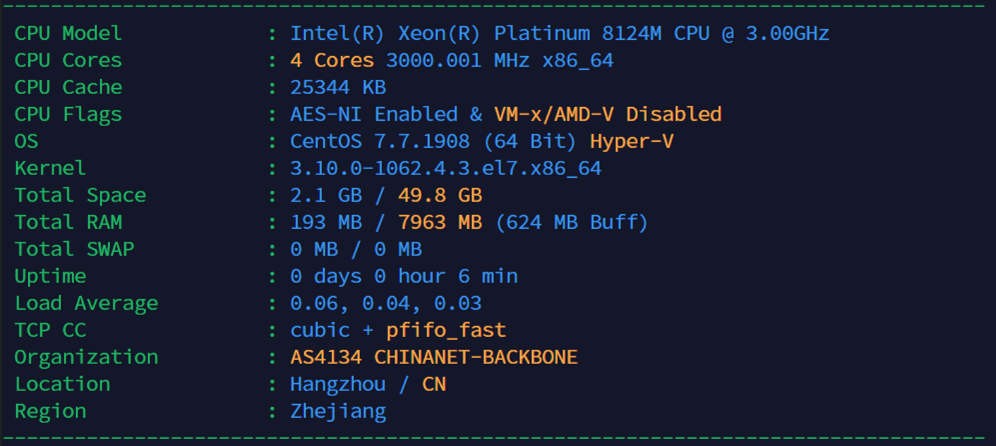Select the pfifo_fast text
Viewport: 996px width, 446px height.
pos(446,330)
